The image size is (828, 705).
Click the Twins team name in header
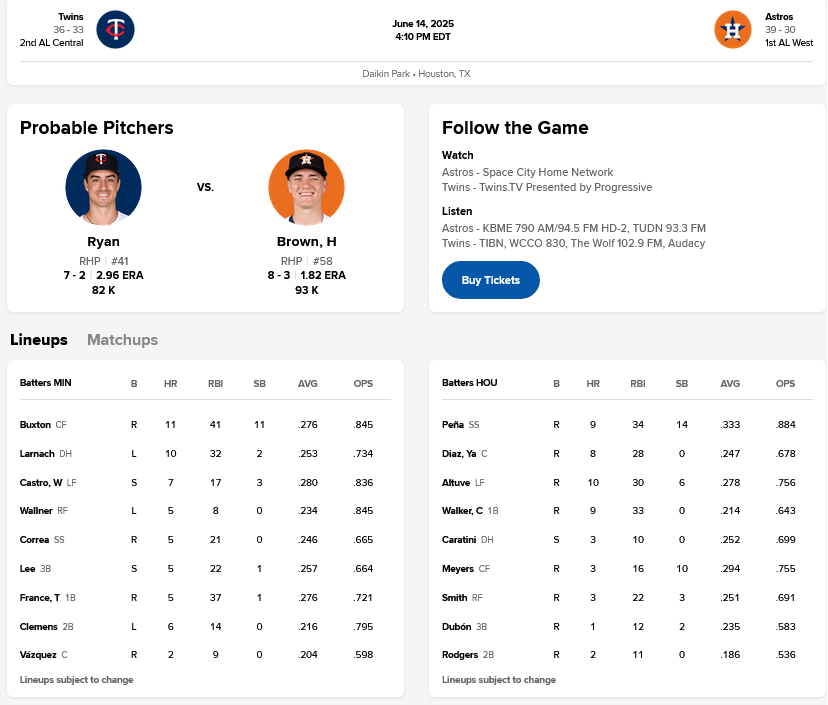pyautogui.click(x=71, y=17)
